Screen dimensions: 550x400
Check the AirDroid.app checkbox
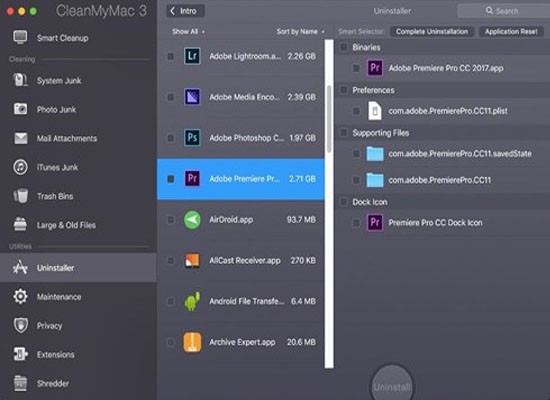[170, 220]
